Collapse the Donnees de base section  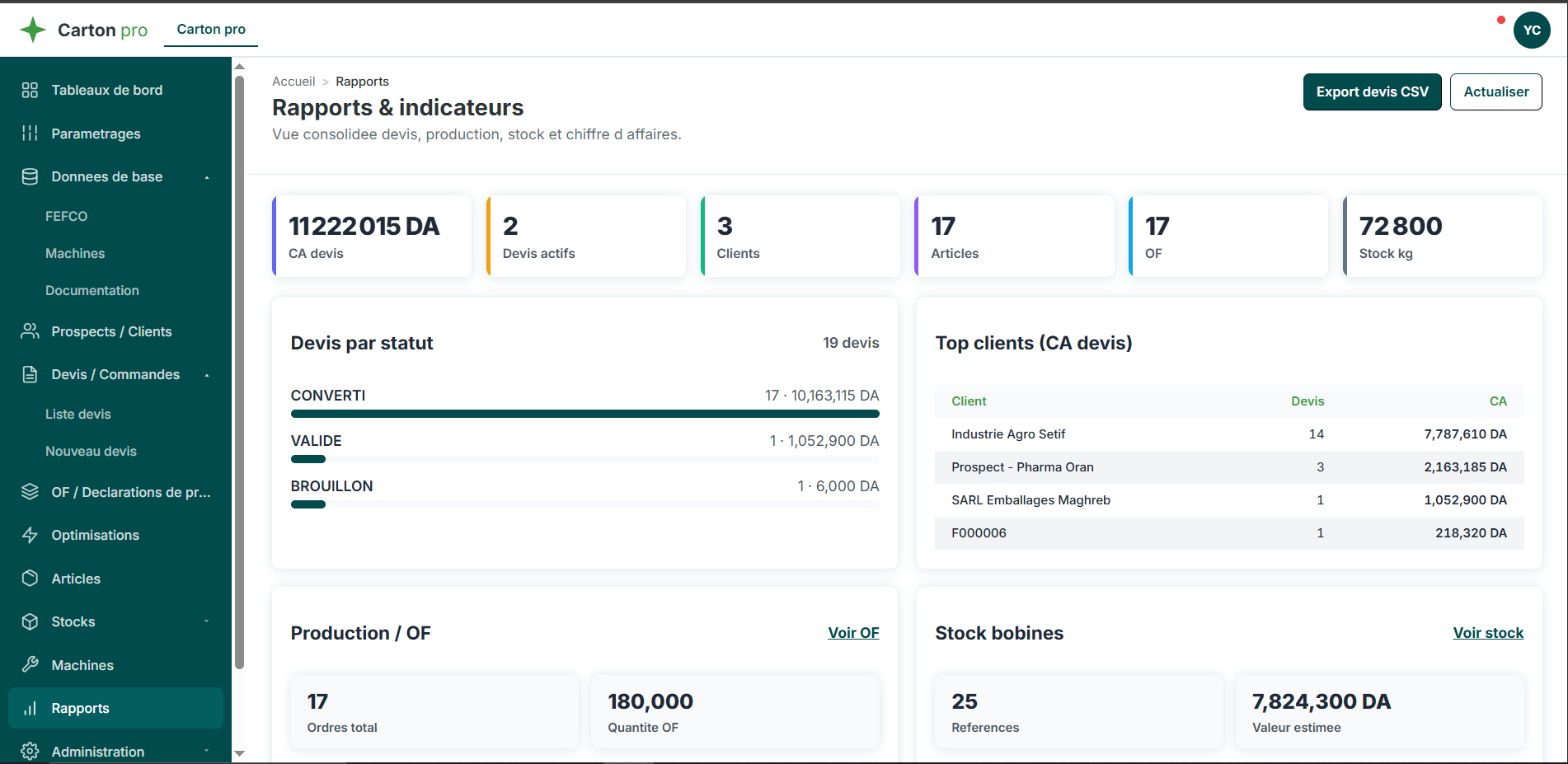[207, 177]
